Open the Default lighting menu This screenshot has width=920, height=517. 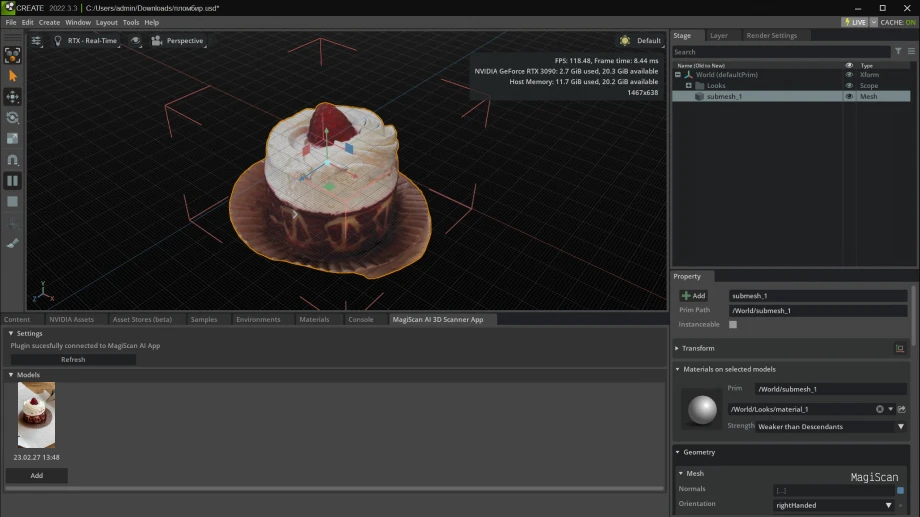pos(641,40)
